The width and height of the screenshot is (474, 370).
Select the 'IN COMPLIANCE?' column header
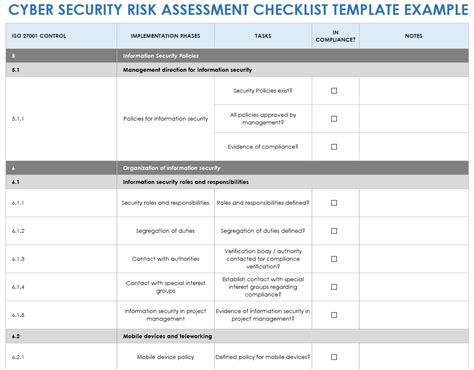(335, 36)
